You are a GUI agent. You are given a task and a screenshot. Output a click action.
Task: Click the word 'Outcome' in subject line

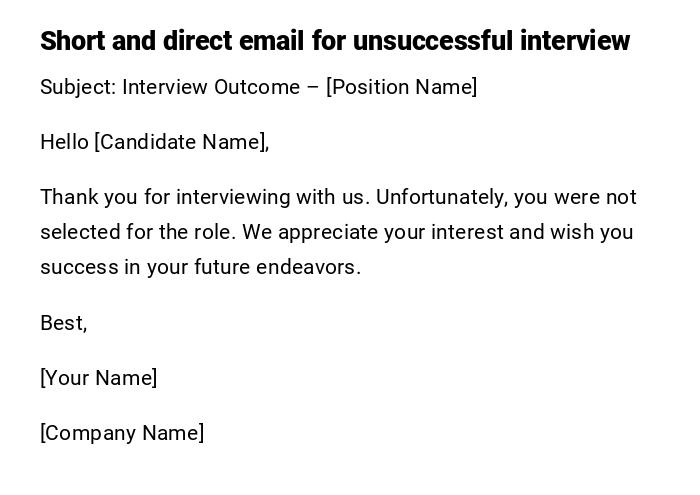tap(256, 87)
